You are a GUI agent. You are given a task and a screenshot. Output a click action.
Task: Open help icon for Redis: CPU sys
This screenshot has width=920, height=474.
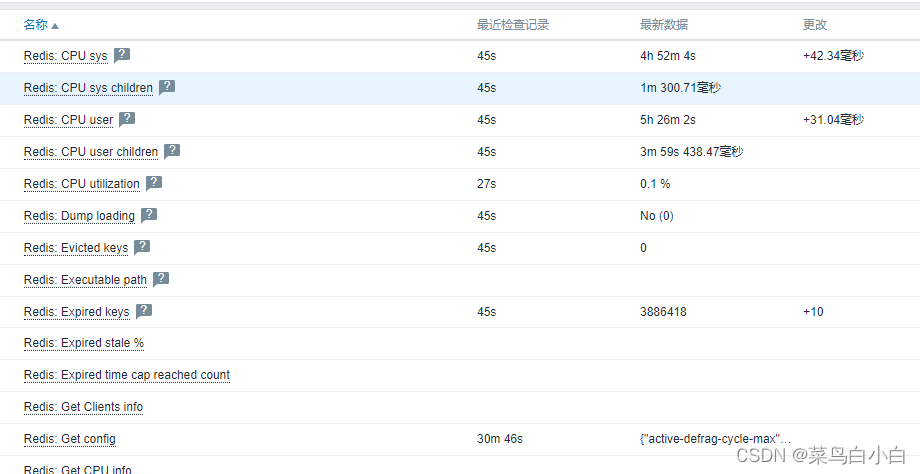pos(122,55)
